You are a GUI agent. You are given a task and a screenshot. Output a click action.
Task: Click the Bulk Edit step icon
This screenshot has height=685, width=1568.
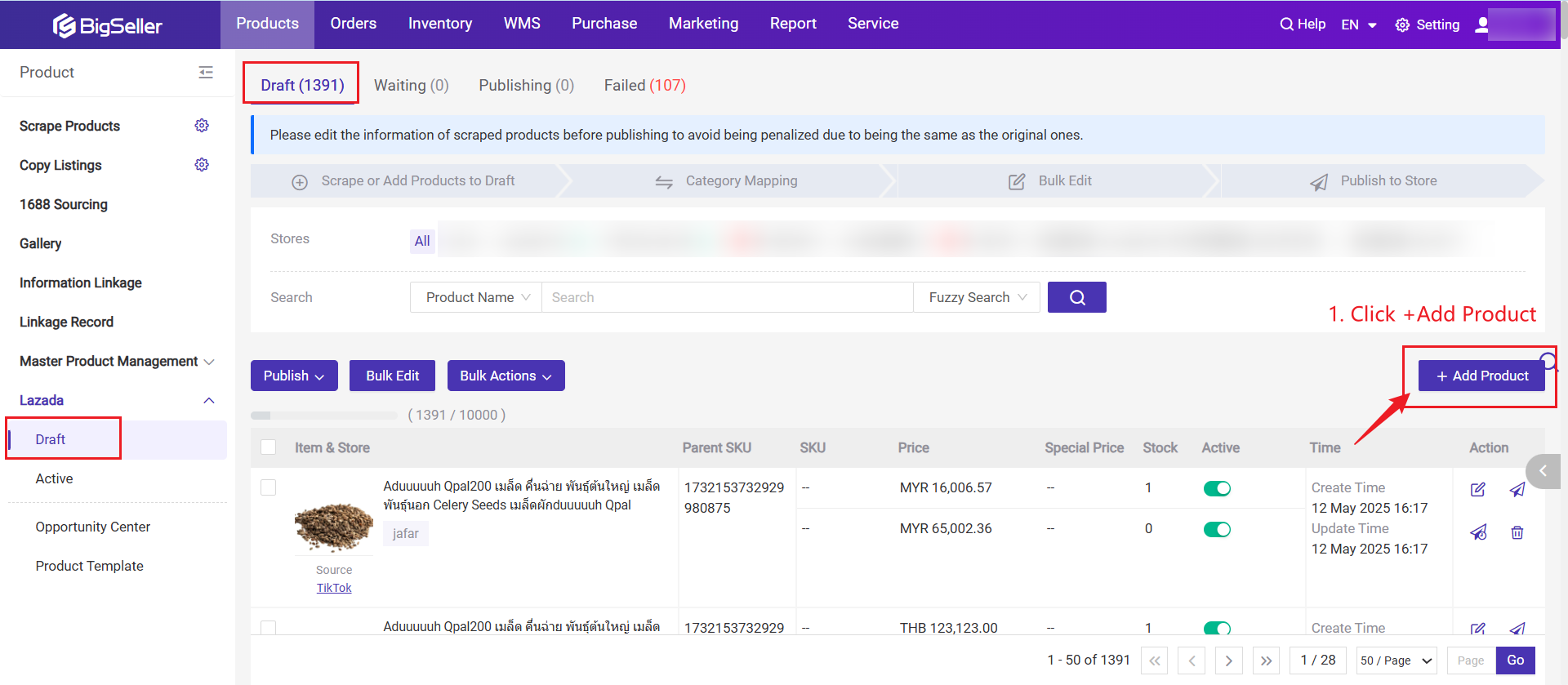(1017, 181)
